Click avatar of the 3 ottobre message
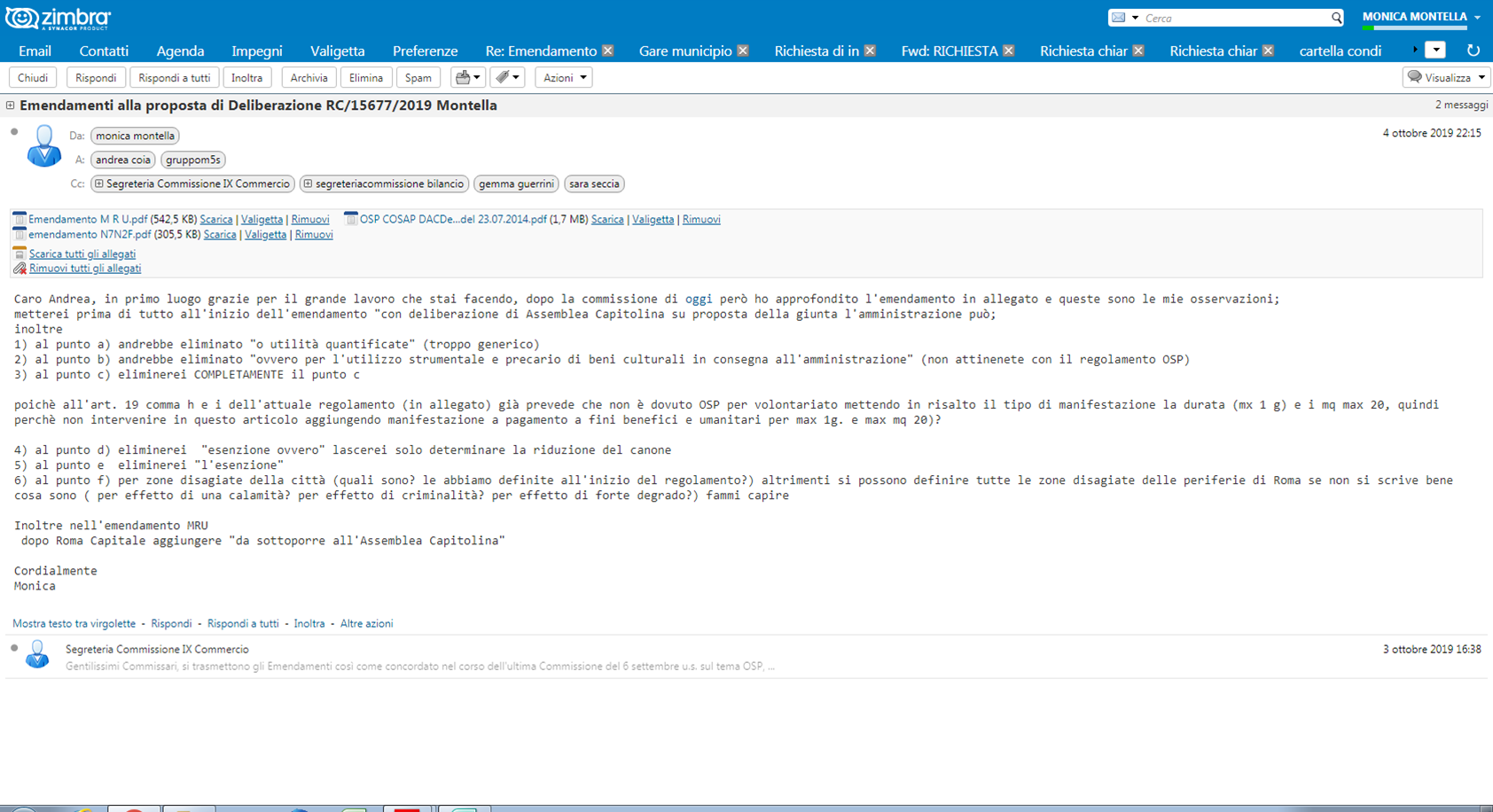The image size is (1493, 812). click(37, 655)
